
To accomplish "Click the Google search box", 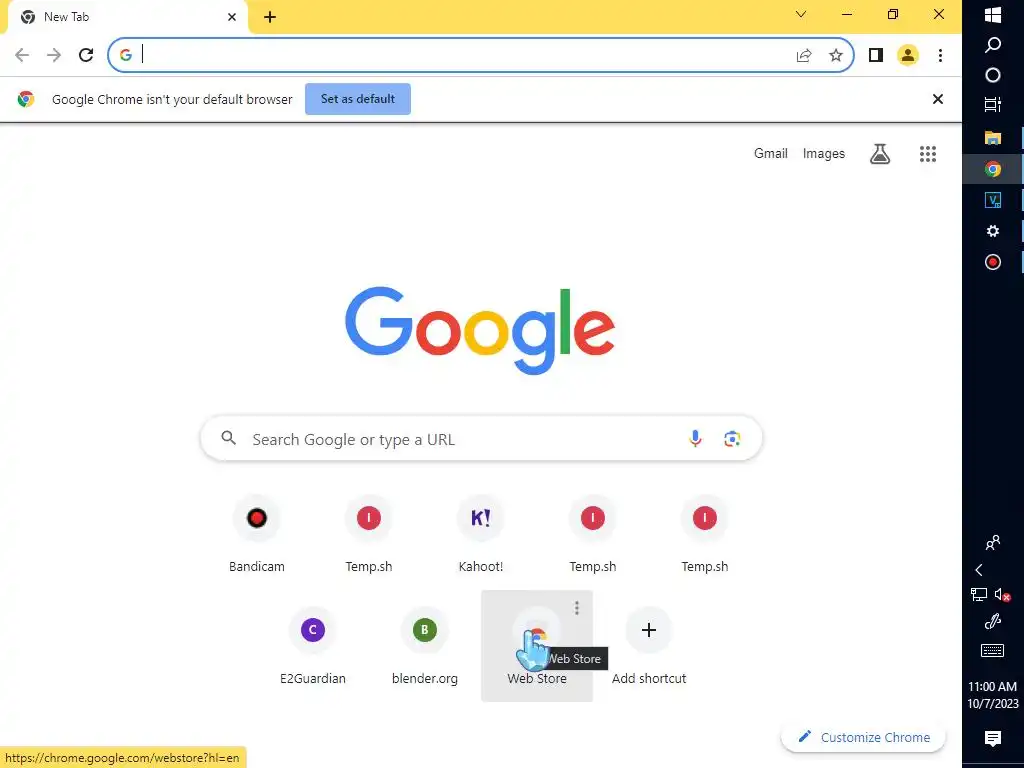I will point(481,439).
